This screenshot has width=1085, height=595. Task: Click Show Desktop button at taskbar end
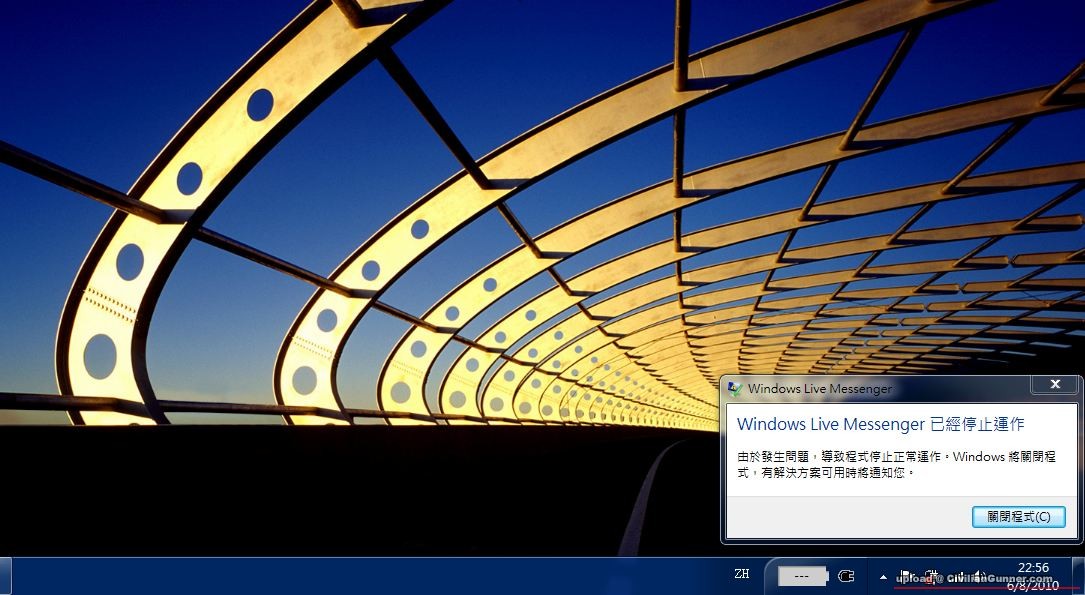(1078, 576)
